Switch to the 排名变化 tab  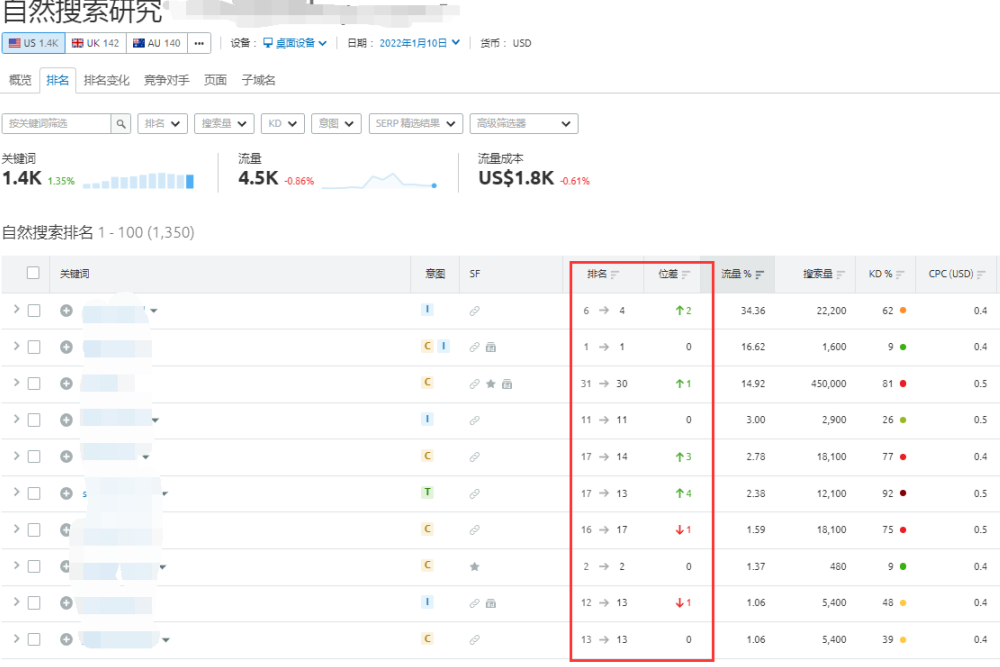106,80
